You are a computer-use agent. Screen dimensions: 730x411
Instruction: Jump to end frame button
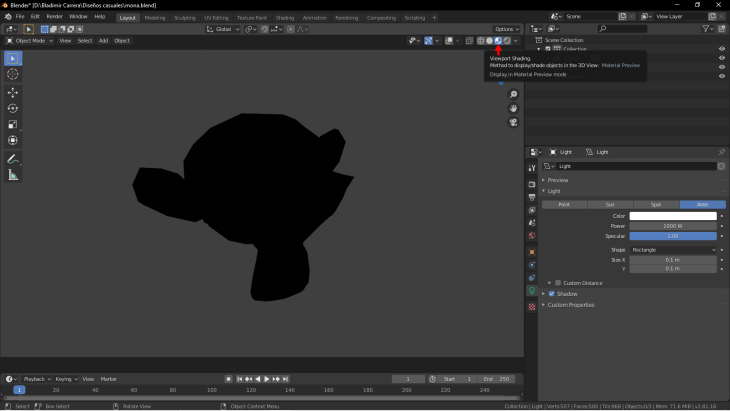[x=285, y=379]
